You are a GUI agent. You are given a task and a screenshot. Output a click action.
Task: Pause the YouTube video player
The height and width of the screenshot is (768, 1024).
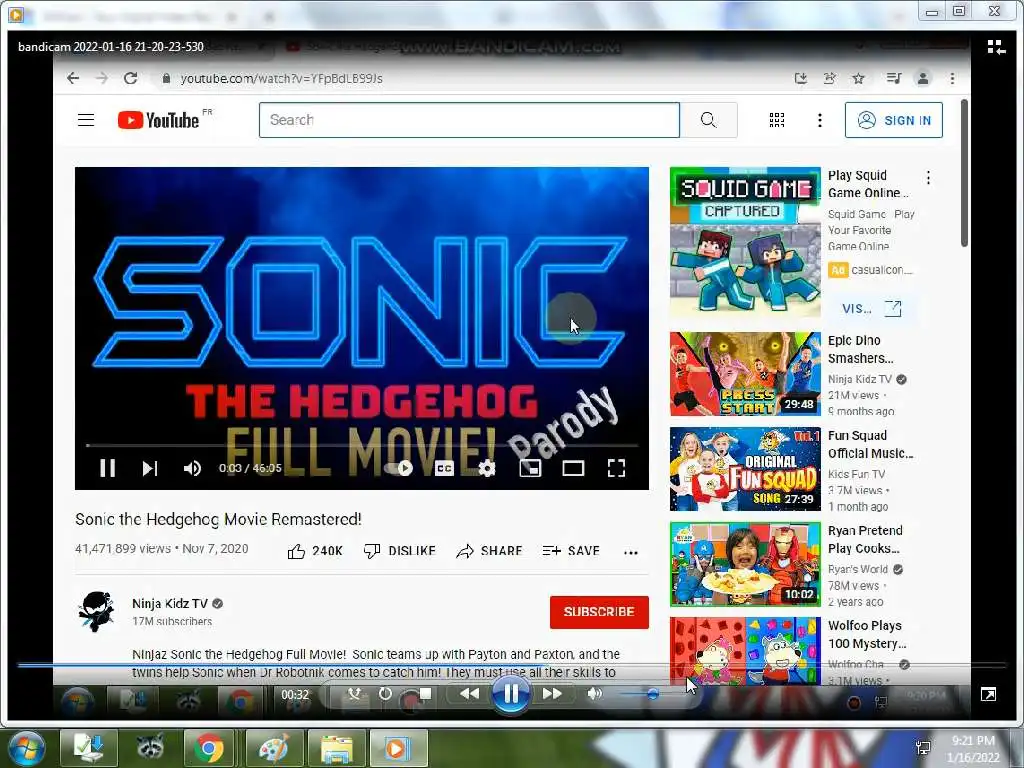coord(108,468)
